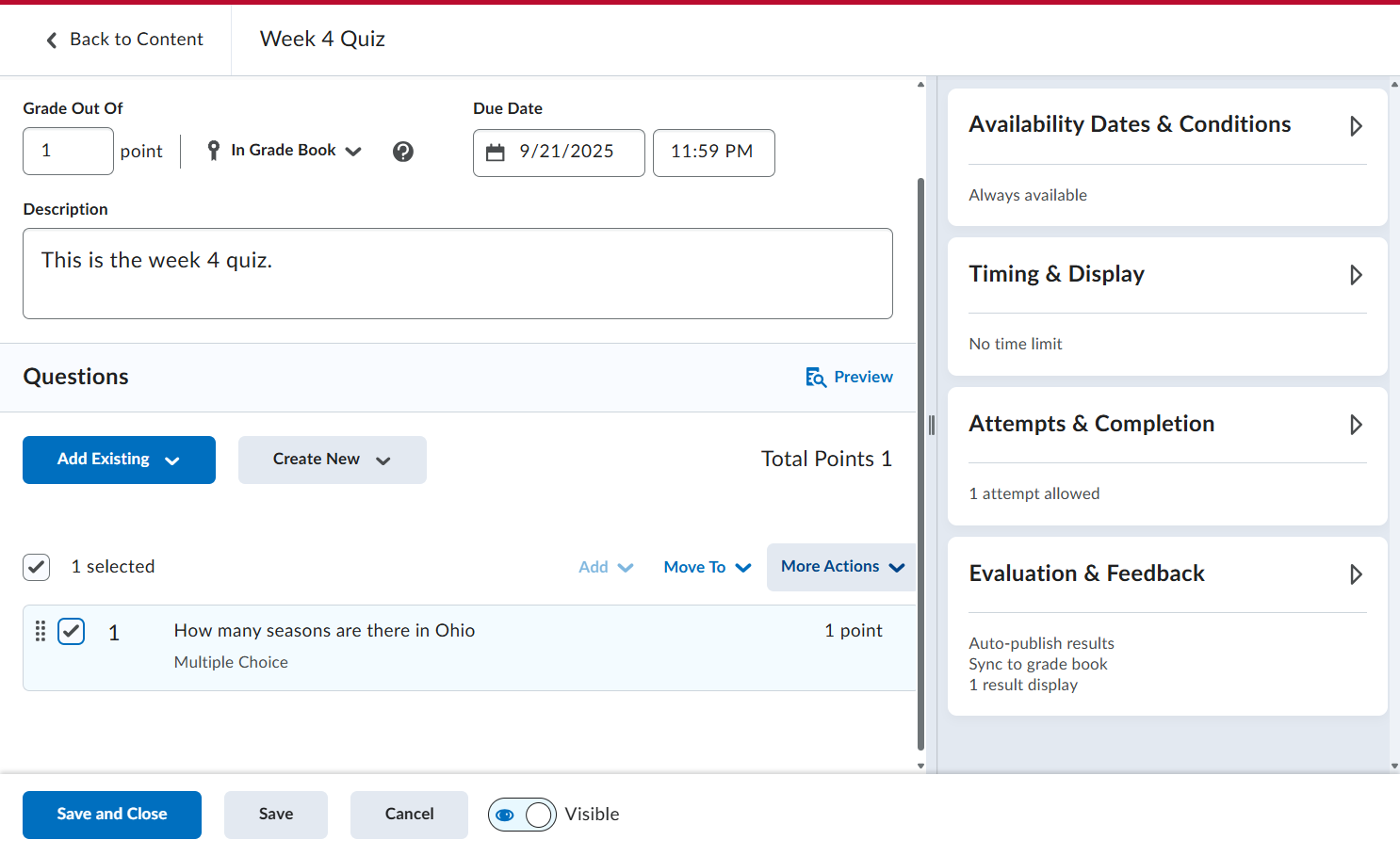1400x856 pixels.
Task: Click the 'Auto-publish results' text
Action: tap(1041, 644)
